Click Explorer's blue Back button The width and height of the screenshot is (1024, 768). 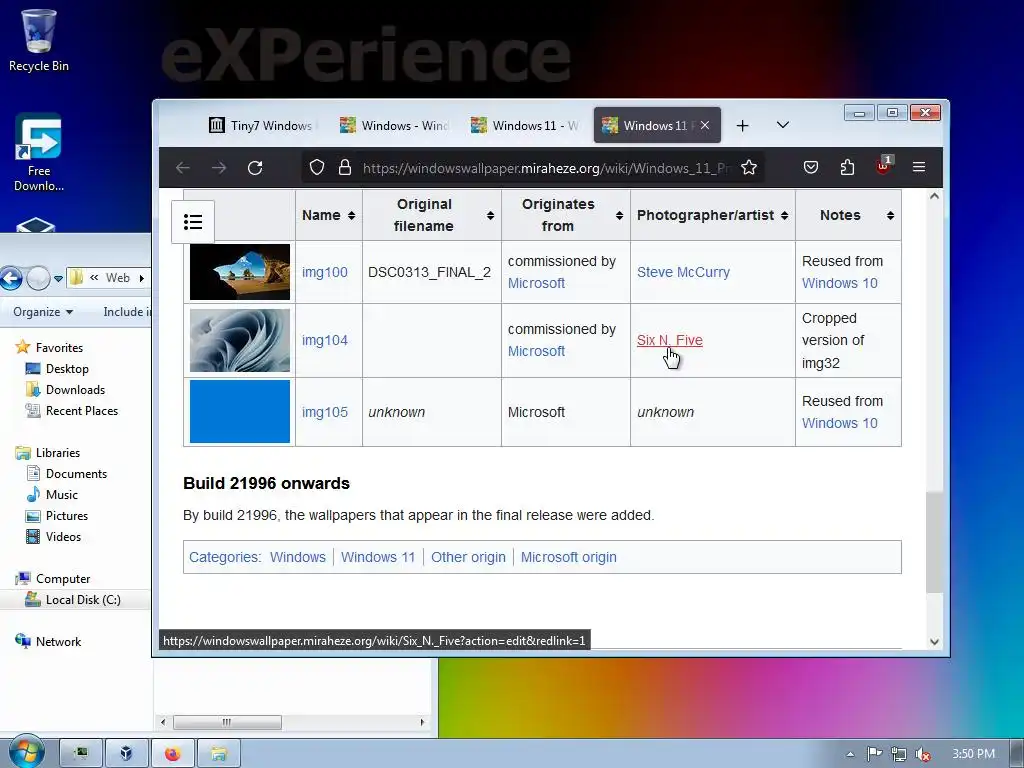[11, 278]
